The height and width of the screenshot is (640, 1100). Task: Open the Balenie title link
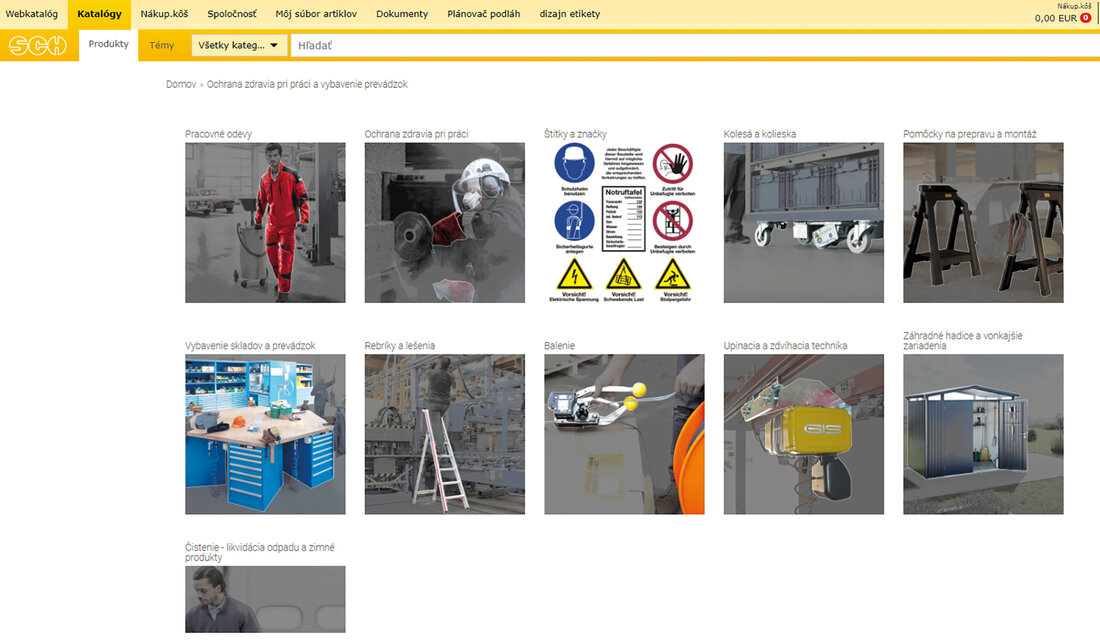coord(559,346)
